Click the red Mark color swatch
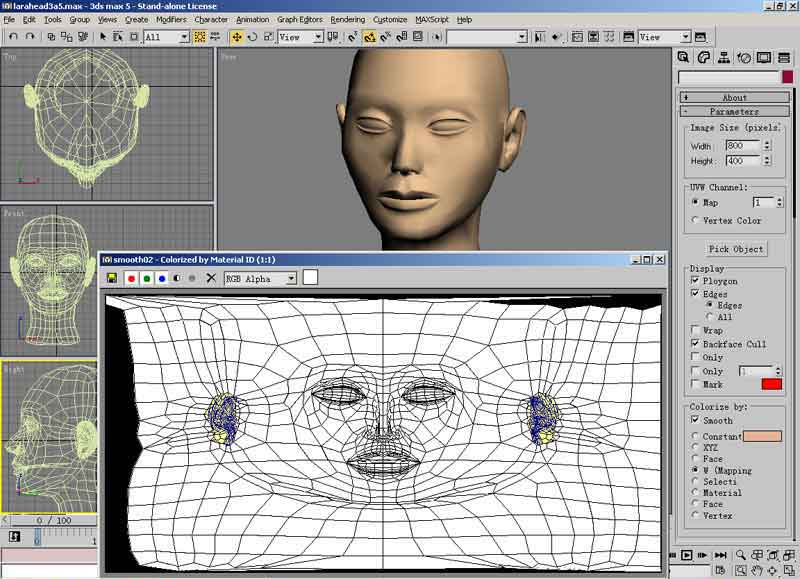Viewport: 800px width, 579px height. click(771, 384)
